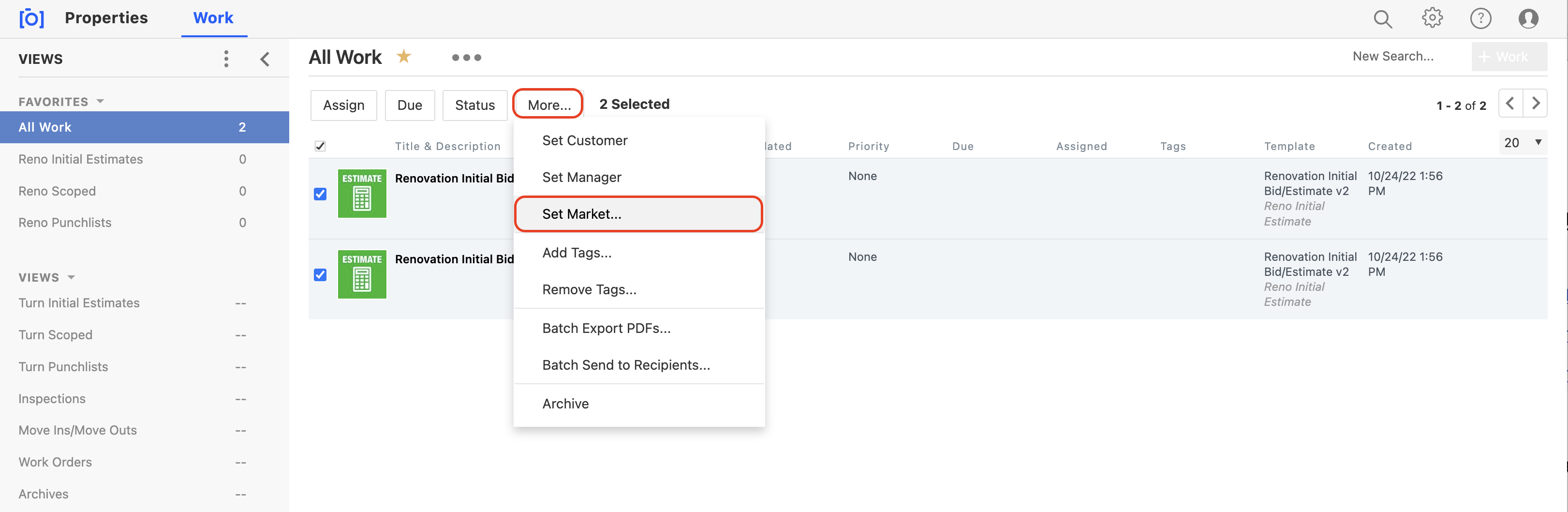The image size is (1568, 512).
Task: Open the three-dot menu beside All Work
Action: pos(466,57)
